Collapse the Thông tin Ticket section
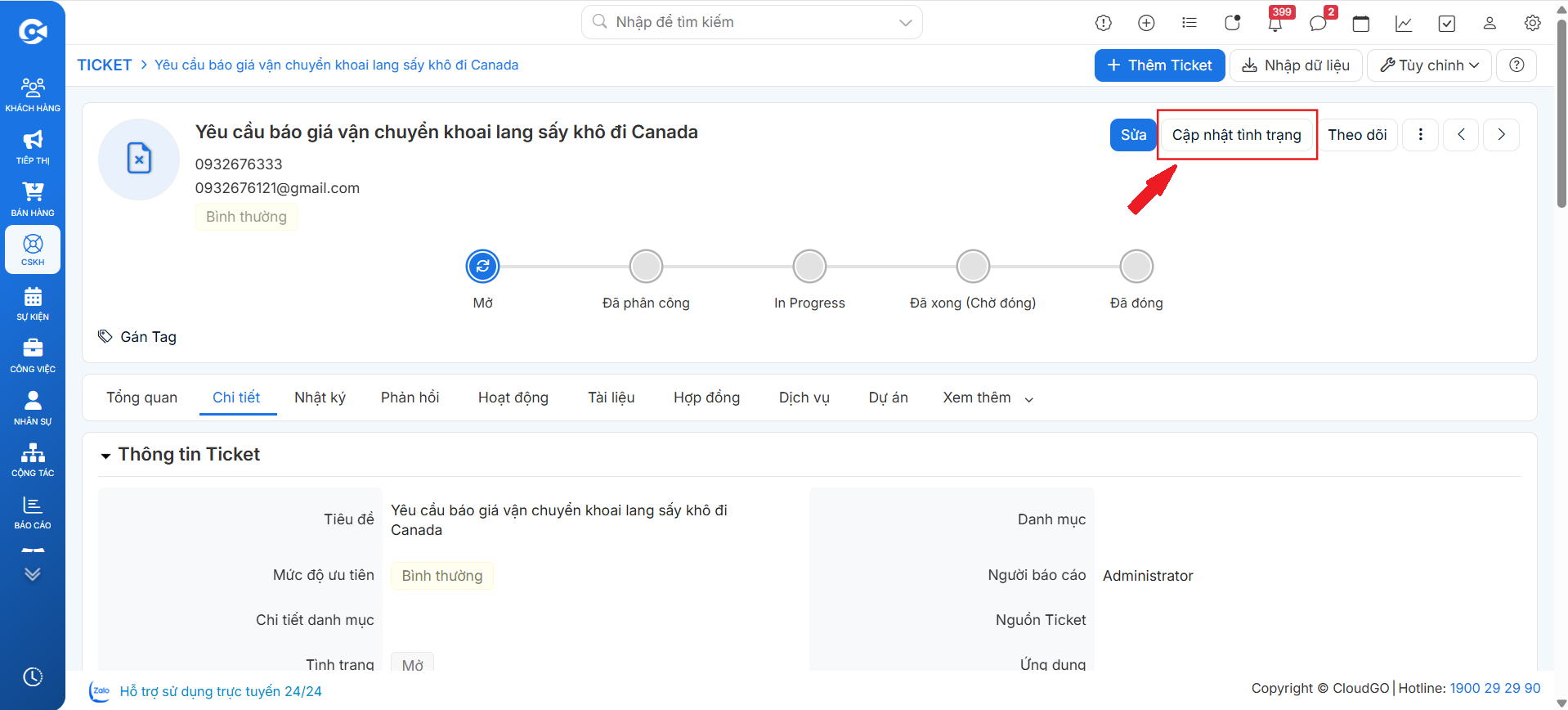Screen dimensions: 1568x710 pos(105,456)
